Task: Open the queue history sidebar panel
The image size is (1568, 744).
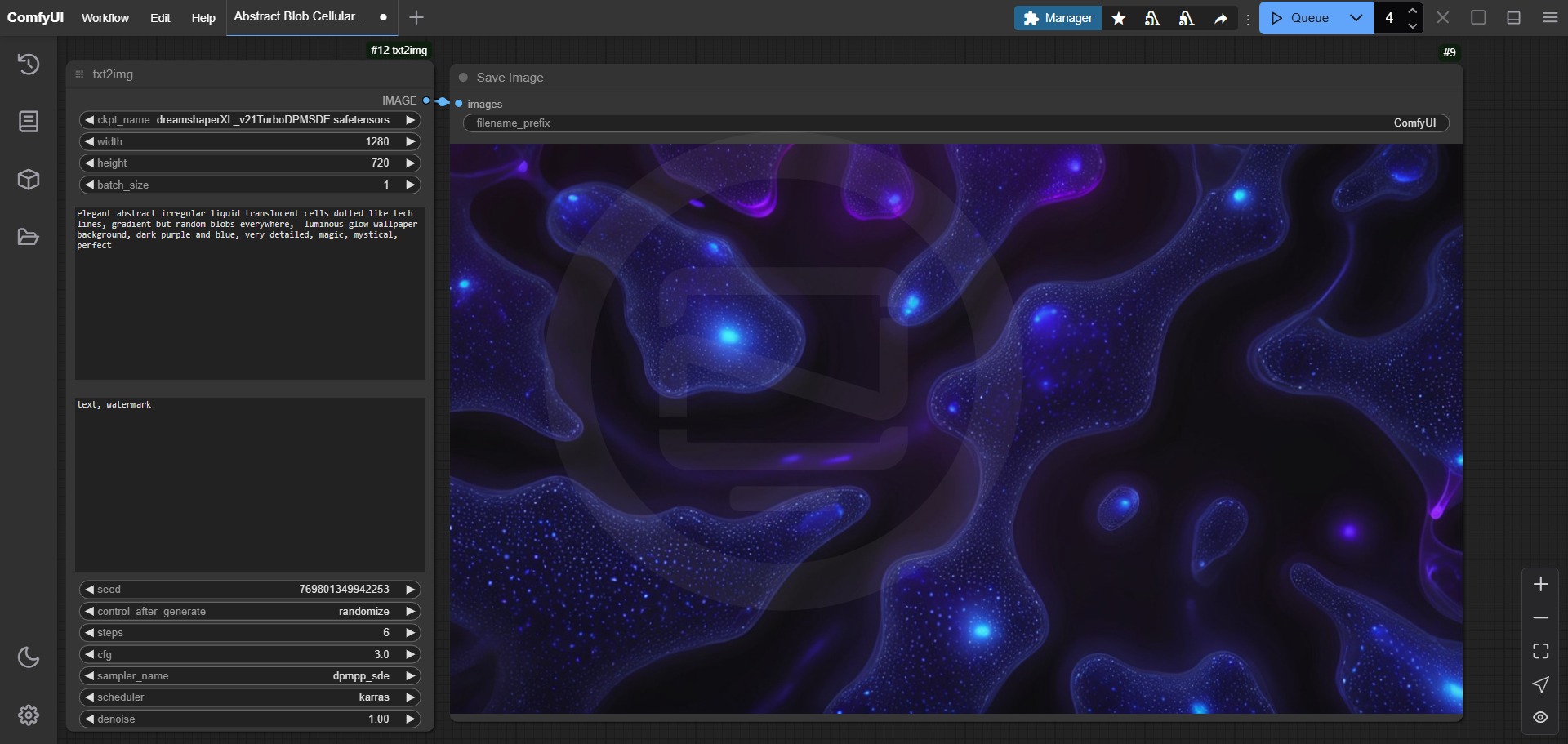Action: pos(29,64)
